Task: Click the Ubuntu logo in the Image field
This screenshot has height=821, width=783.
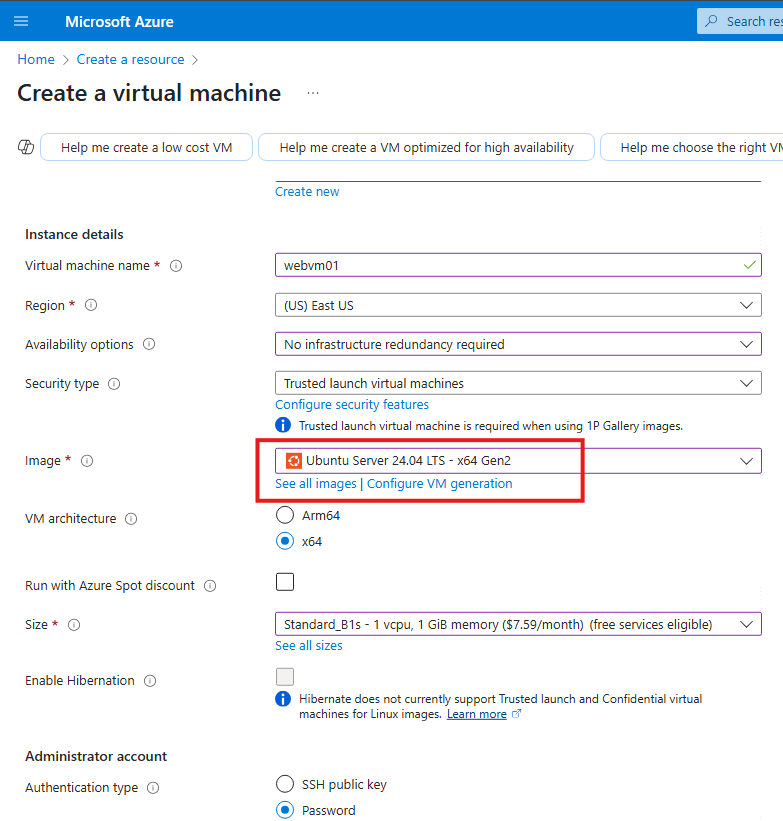Action: (x=293, y=461)
